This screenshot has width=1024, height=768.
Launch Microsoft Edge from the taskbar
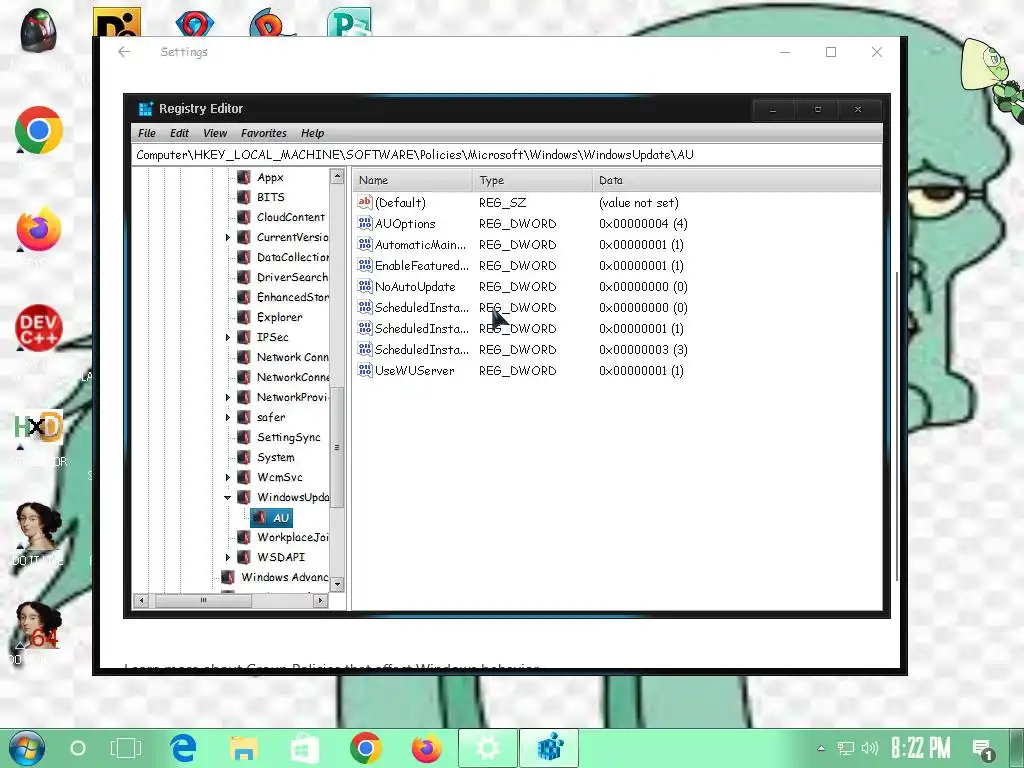(184, 748)
